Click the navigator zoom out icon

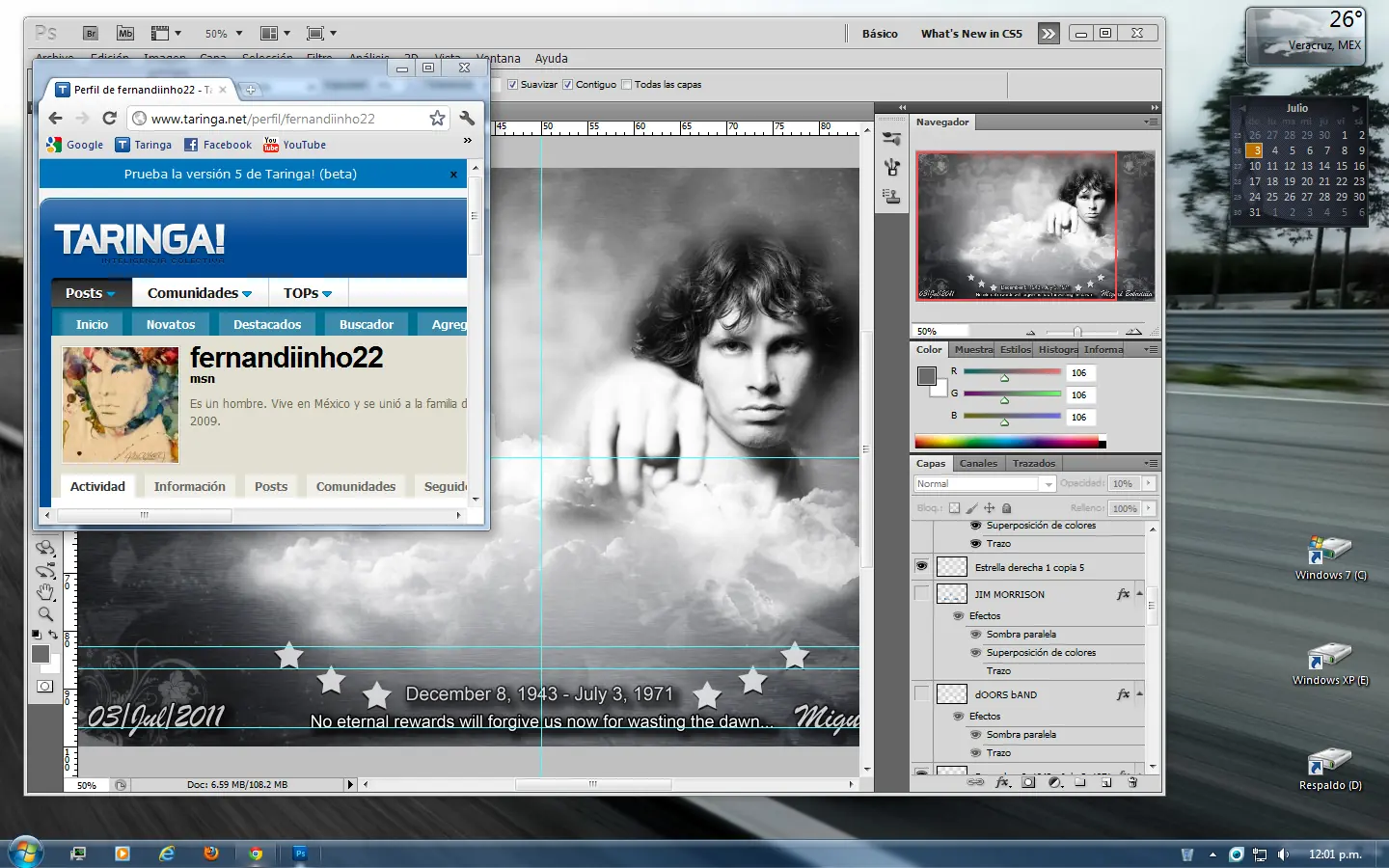point(1030,332)
